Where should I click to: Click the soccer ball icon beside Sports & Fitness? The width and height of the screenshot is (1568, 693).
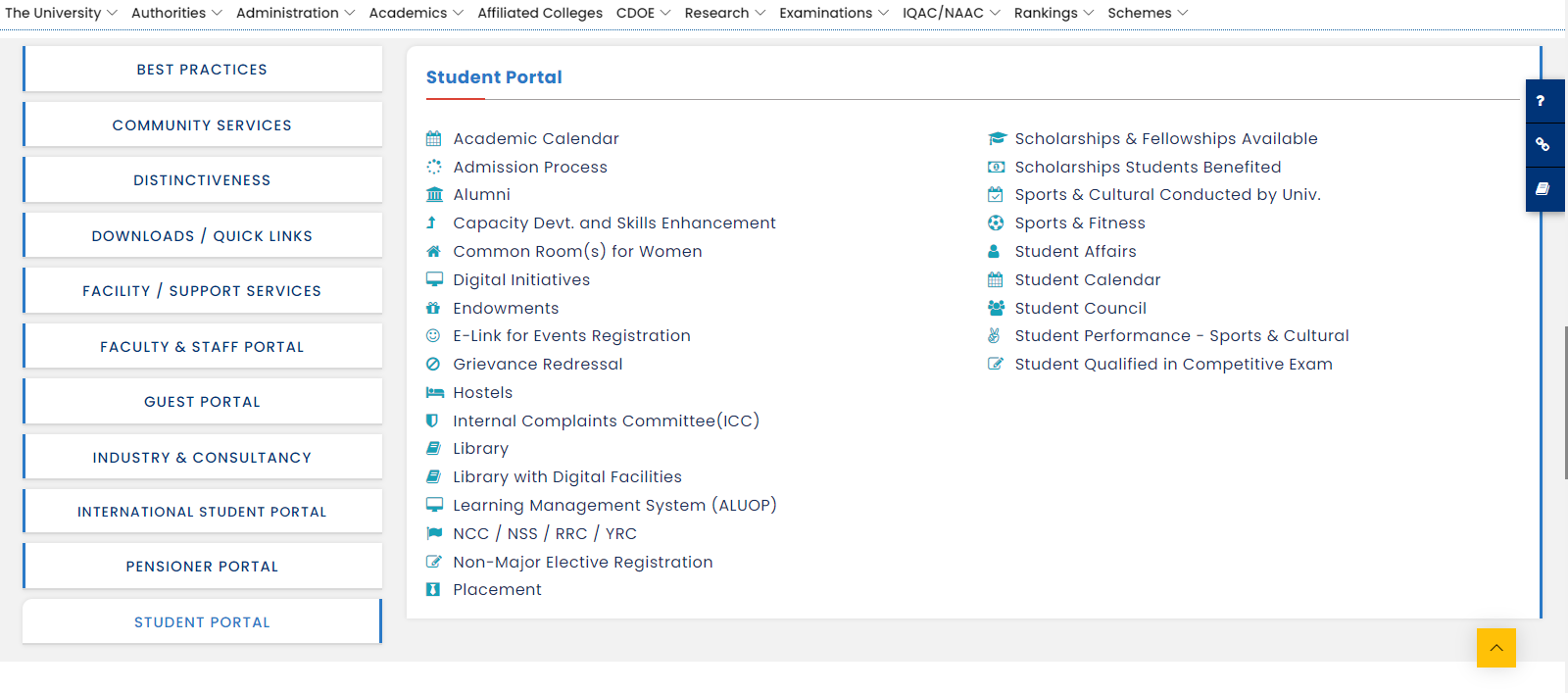coord(996,223)
